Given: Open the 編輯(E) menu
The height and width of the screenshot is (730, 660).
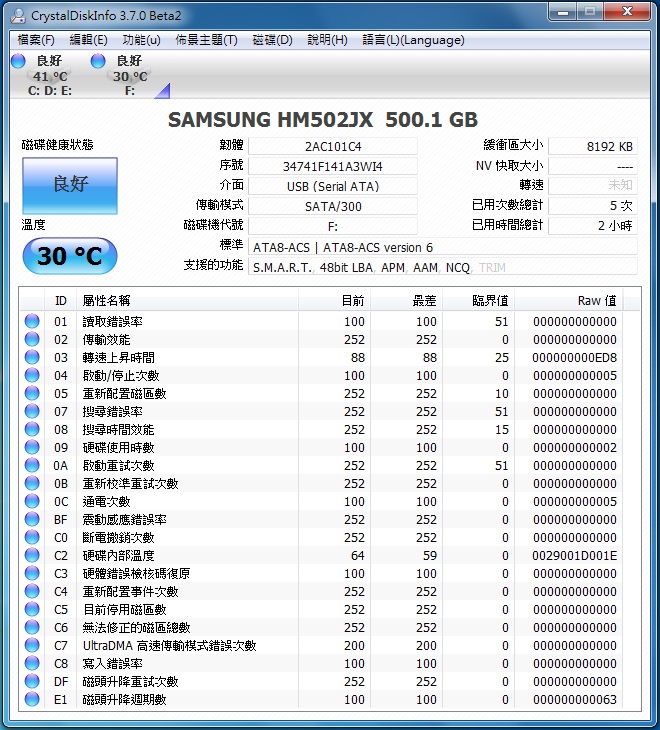Looking at the screenshot, I should [x=88, y=40].
